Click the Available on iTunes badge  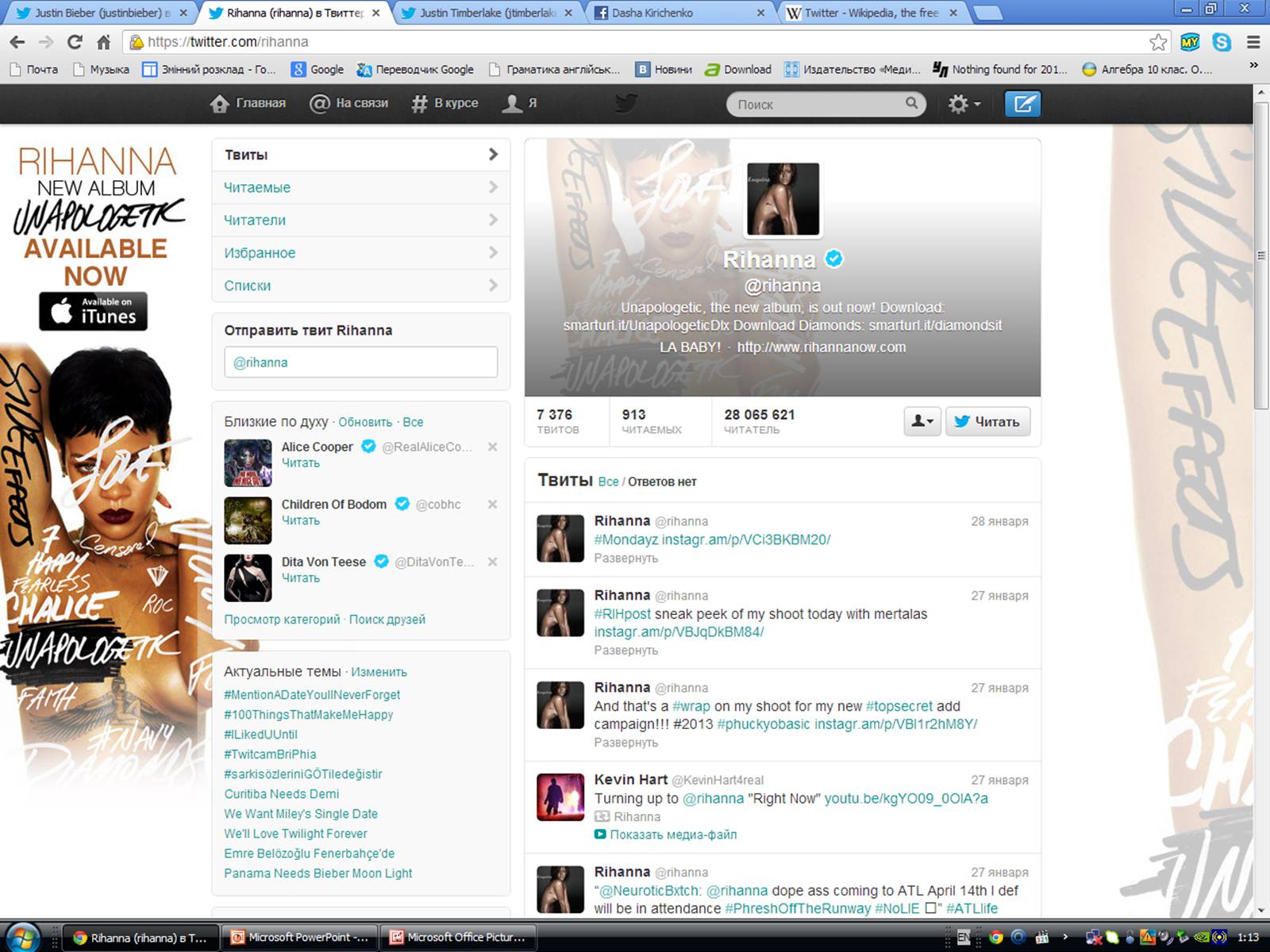pyautogui.click(x=94, y=311)
